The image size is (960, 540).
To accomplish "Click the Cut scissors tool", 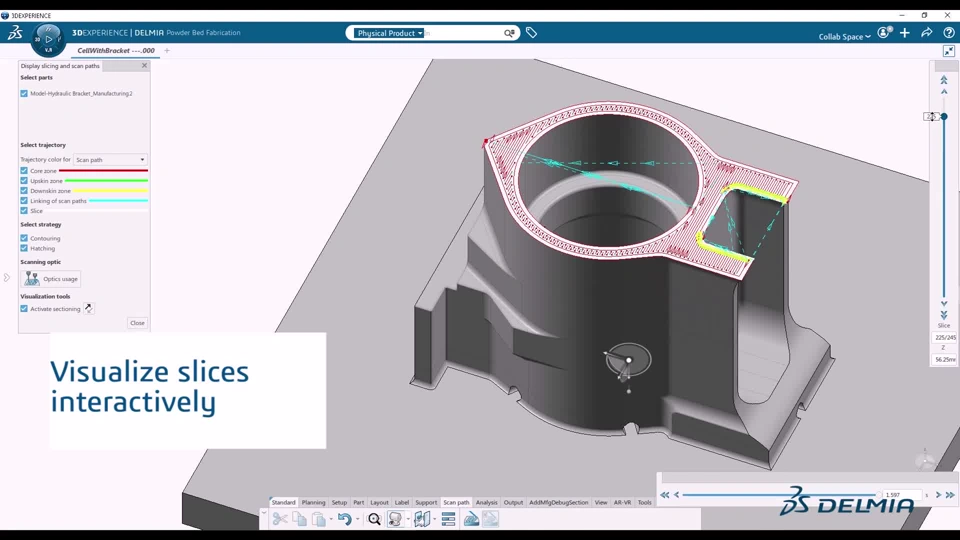I will (x=280, y=519).
